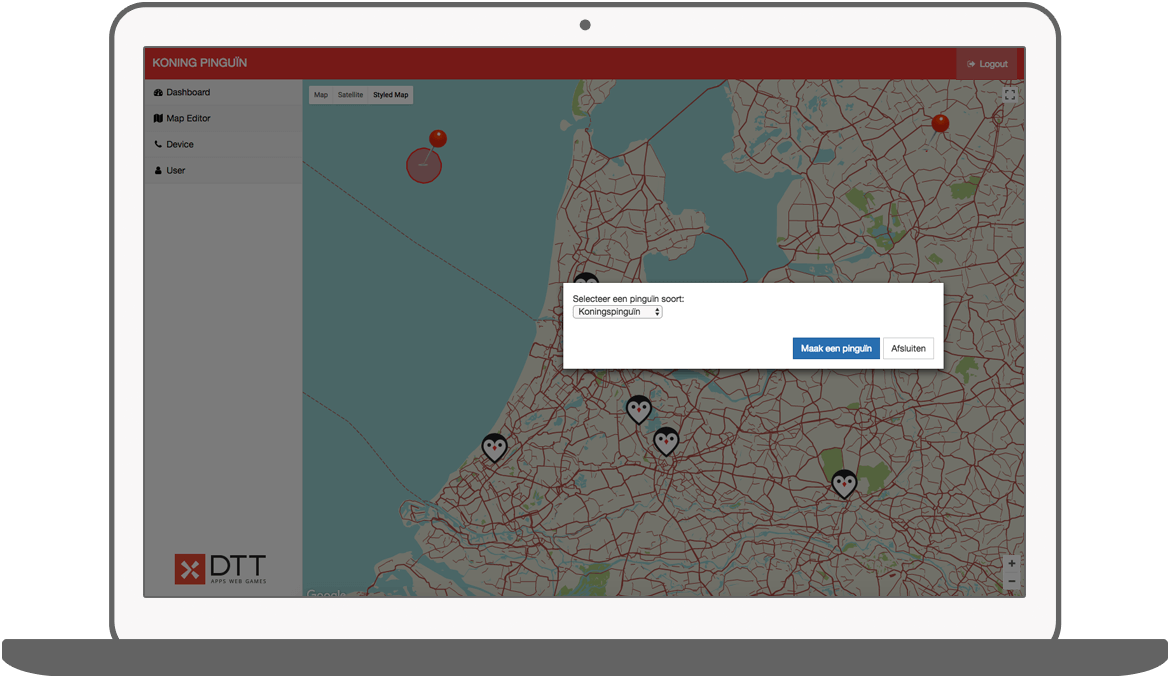Click the DTT logo in the sidebar
Image resolution: width=1170 pixels, height=678 pixels.
coord(220,569)
